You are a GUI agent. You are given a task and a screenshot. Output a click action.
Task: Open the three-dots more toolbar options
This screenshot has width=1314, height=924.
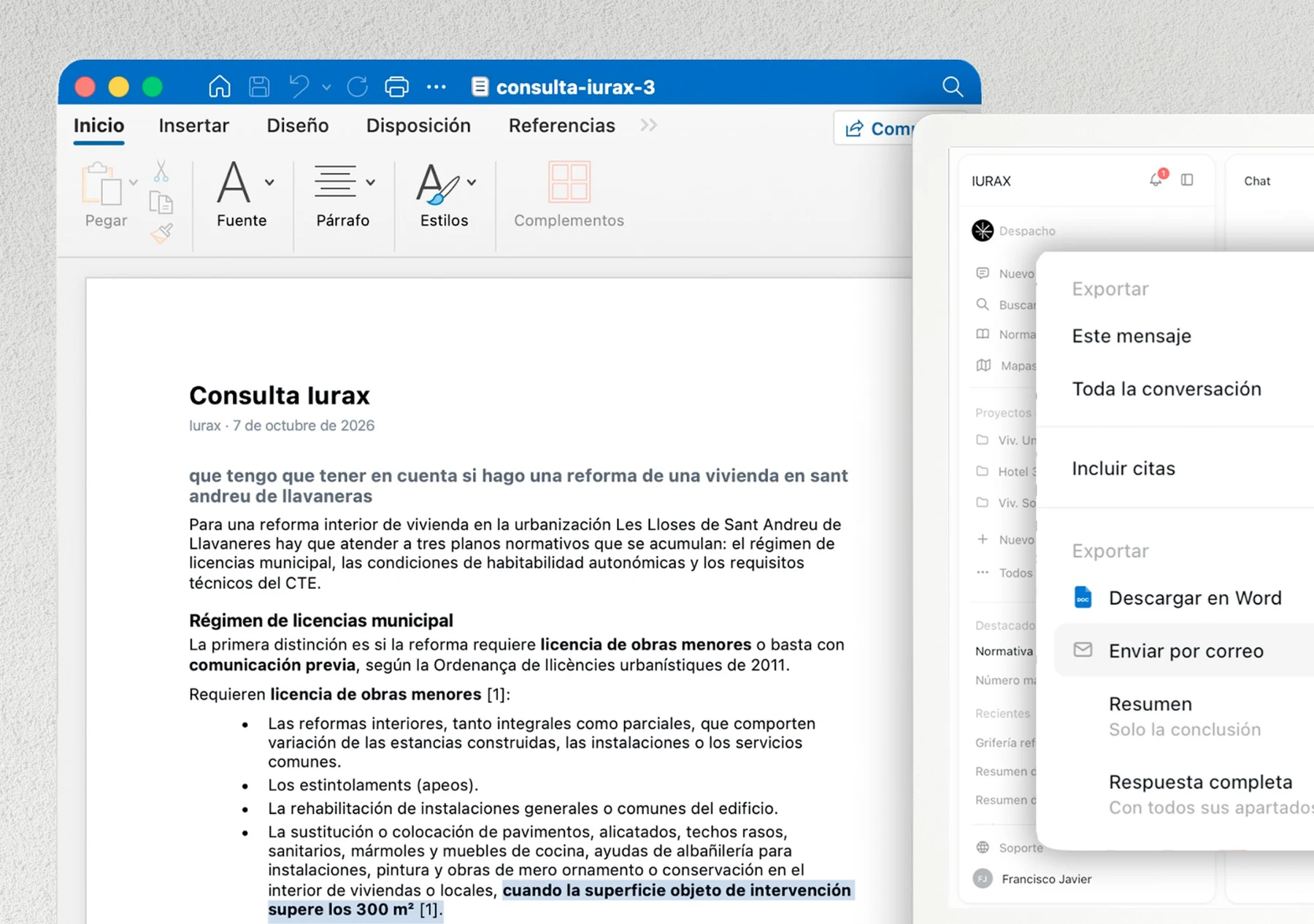[437, 87]
